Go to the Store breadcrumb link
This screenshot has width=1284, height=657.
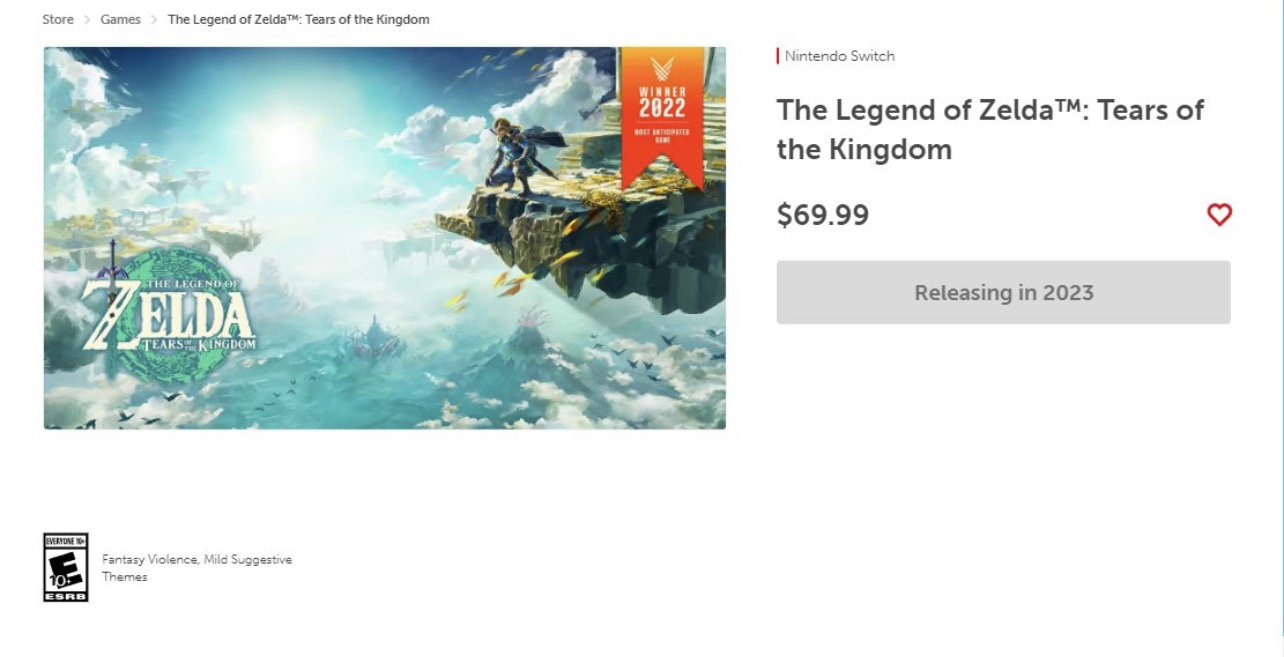click(58, 20)
